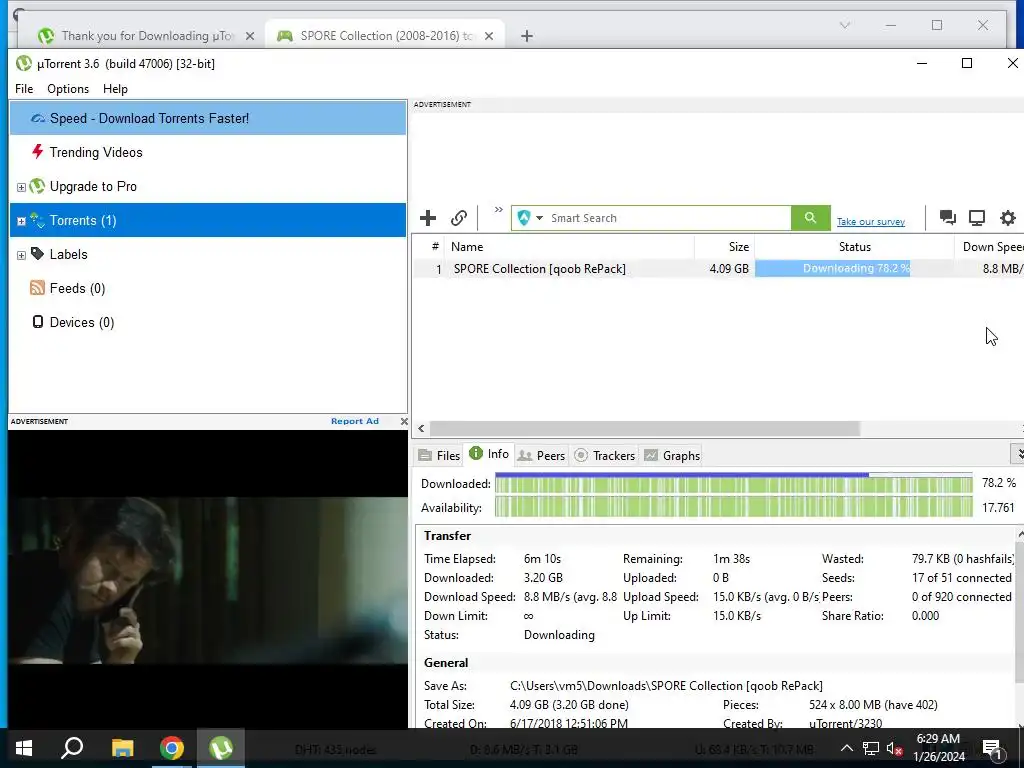Image resolution: width=1024 pixels, height=768 pixels.
Task: Click the video advertisement thumbnail
Action: 208,580
